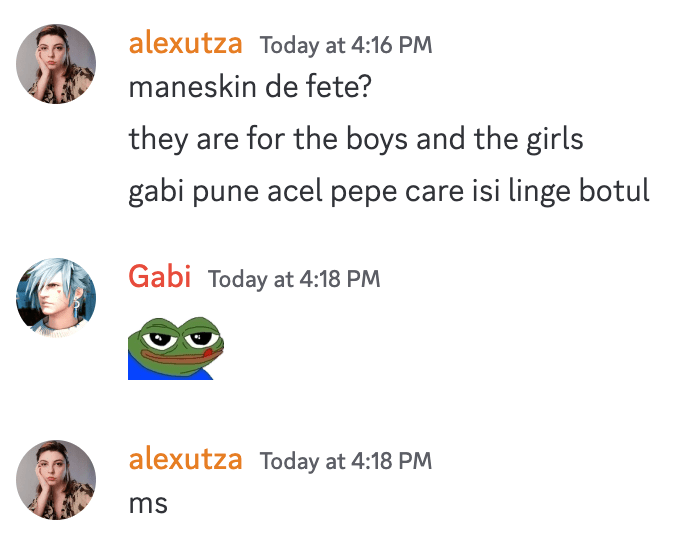Open Gabi's profile avatar picture

pos(56,298)
